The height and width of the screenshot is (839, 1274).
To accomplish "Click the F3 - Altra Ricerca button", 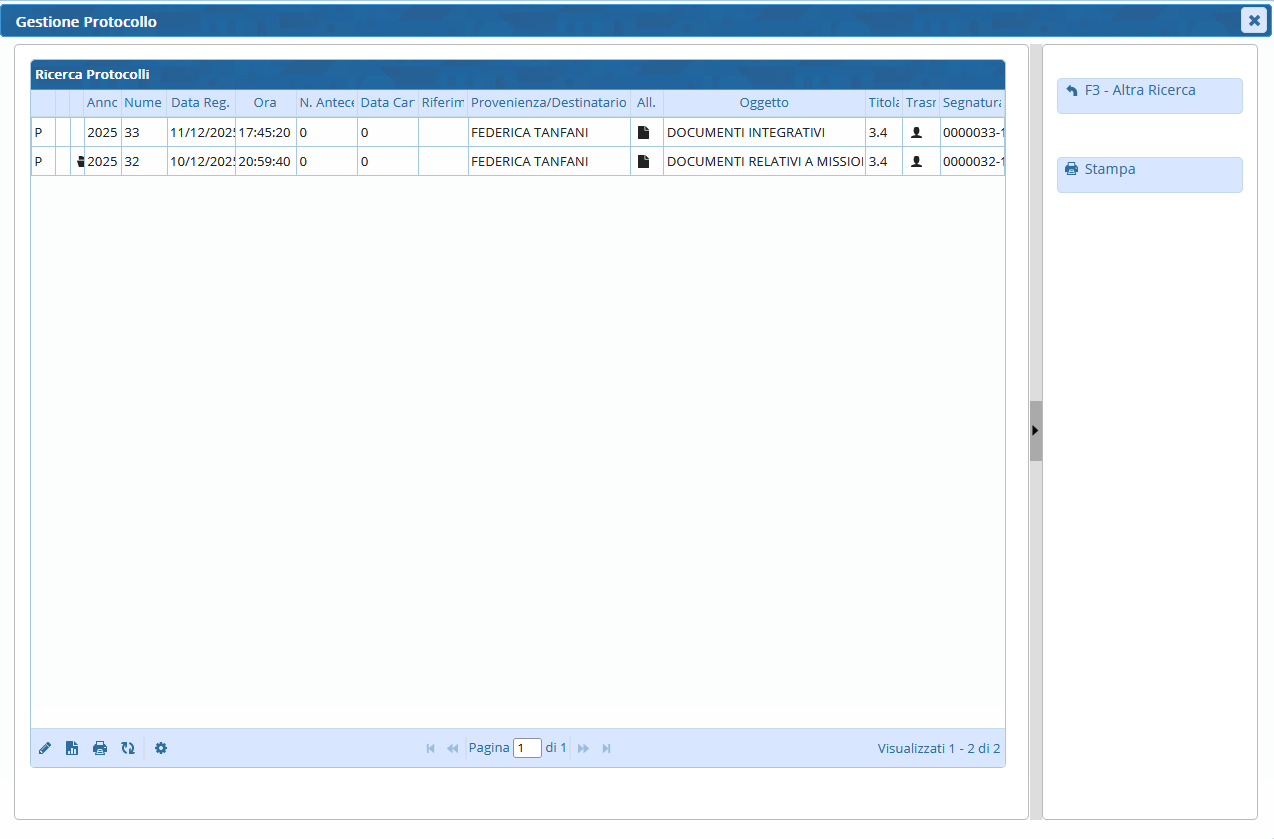I will [1149, 95].
